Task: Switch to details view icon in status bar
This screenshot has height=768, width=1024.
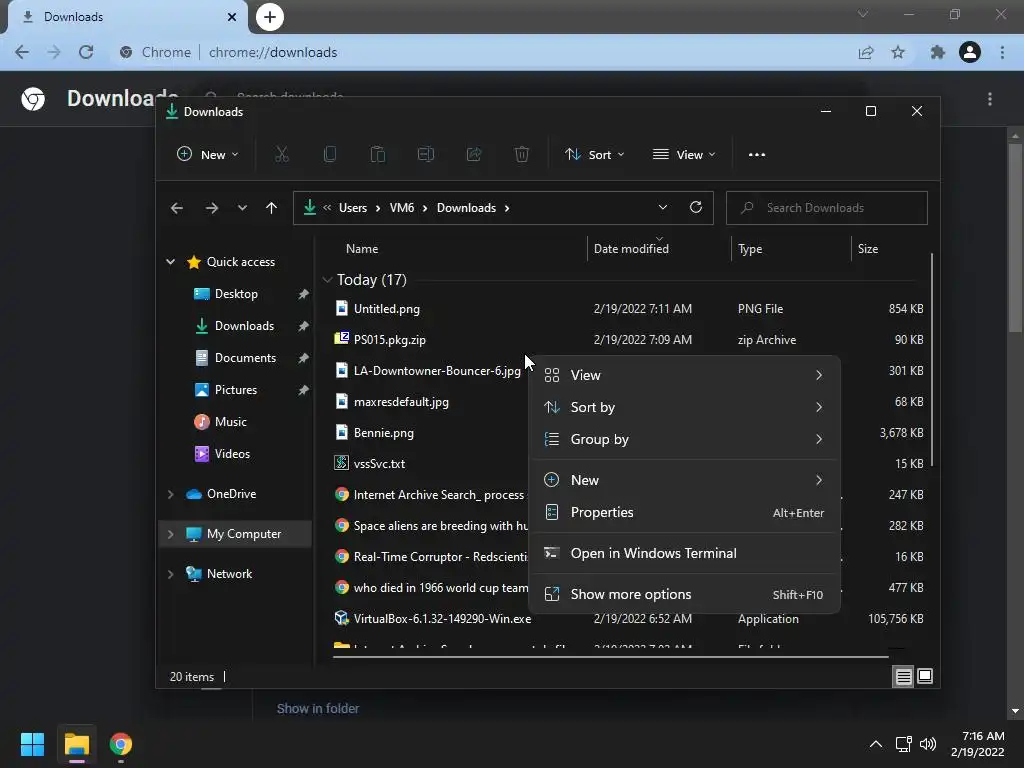Action: [x=903, y=677]
